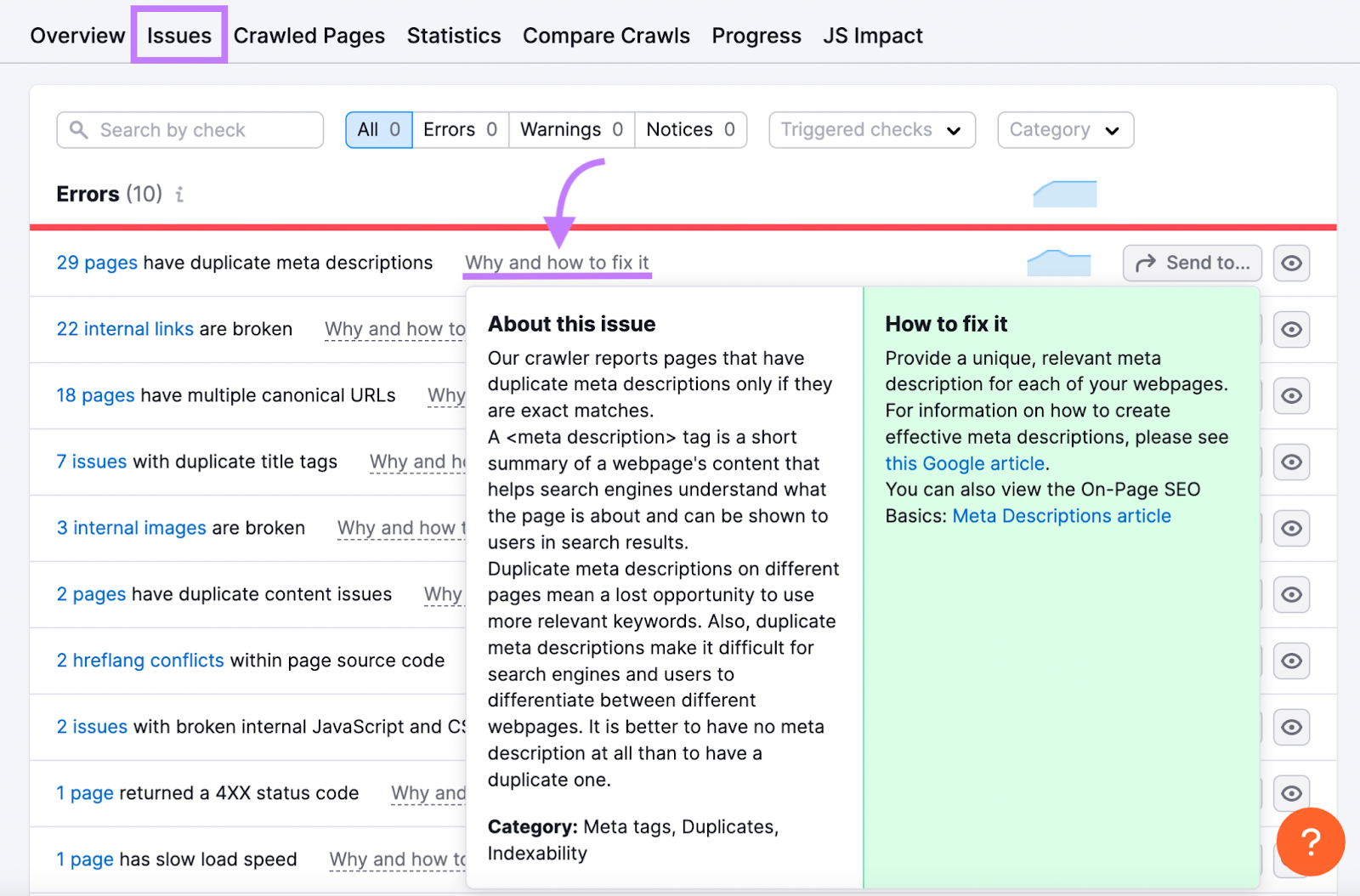Viewport: 1360px width, 896px height.
Task: Open the Triggered checks dropdown
Action: (870, 129)
